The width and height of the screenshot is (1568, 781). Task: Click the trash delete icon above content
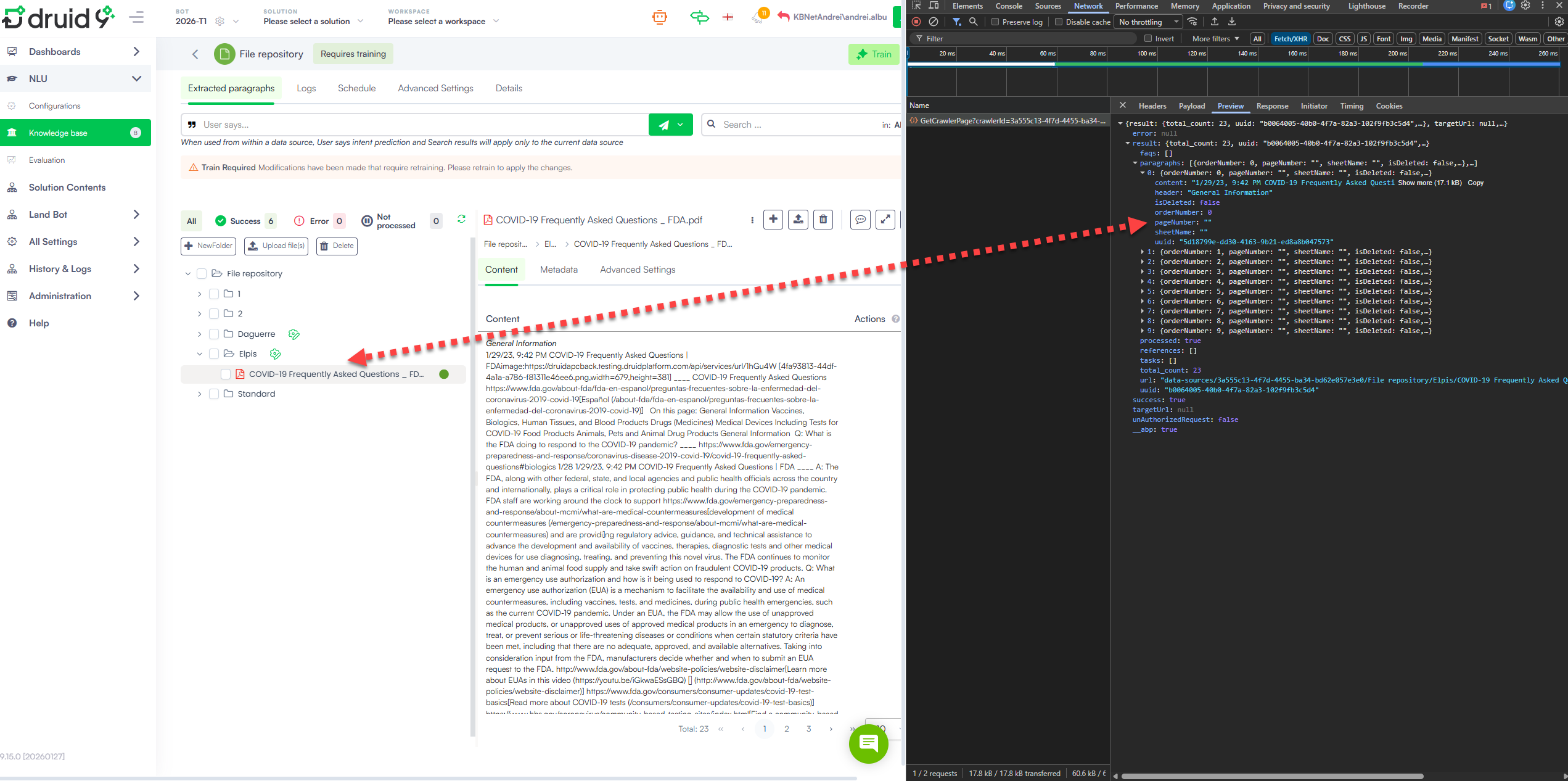pos(823,219)
